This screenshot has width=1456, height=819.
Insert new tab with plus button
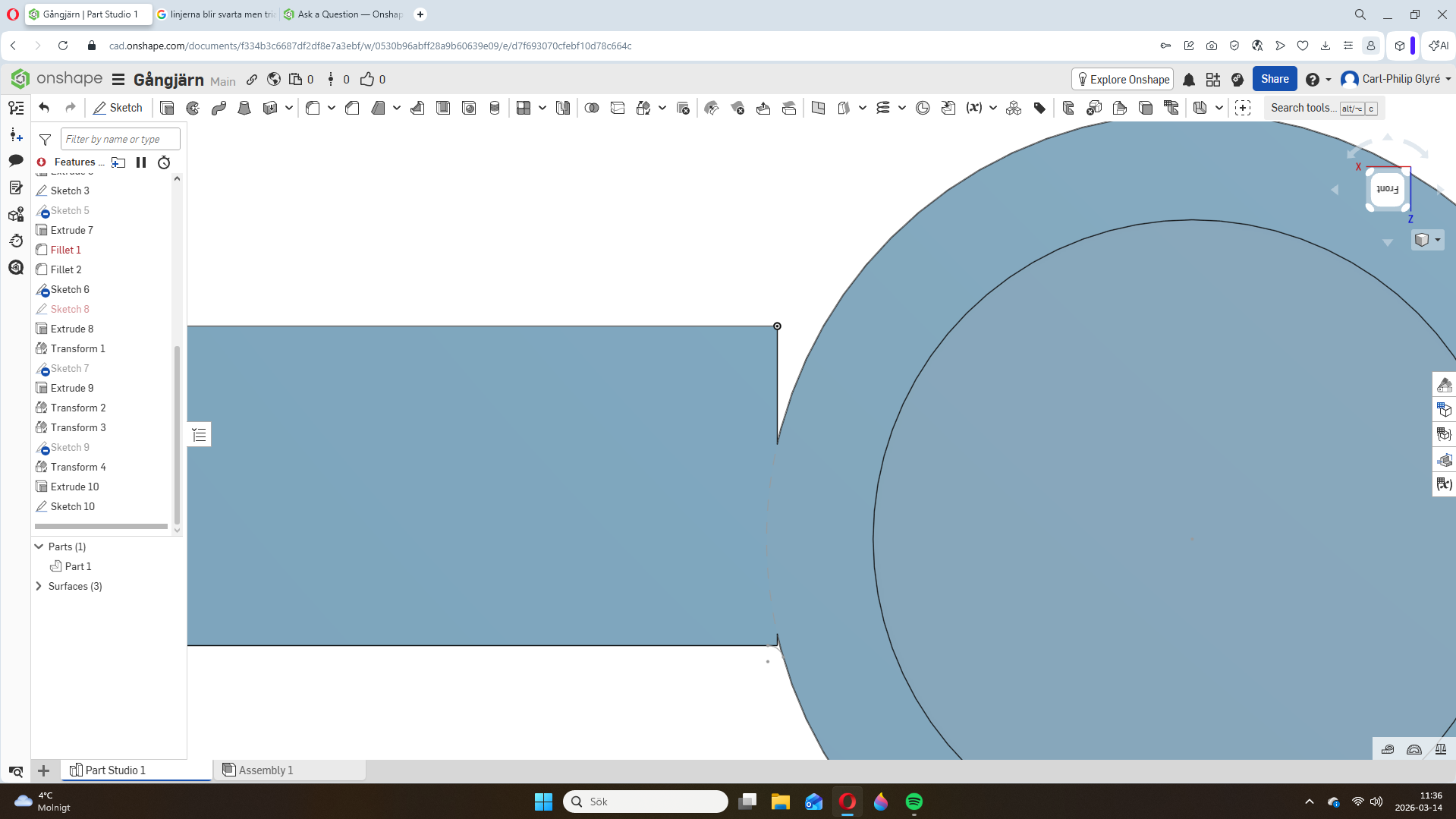coord(44,770)
